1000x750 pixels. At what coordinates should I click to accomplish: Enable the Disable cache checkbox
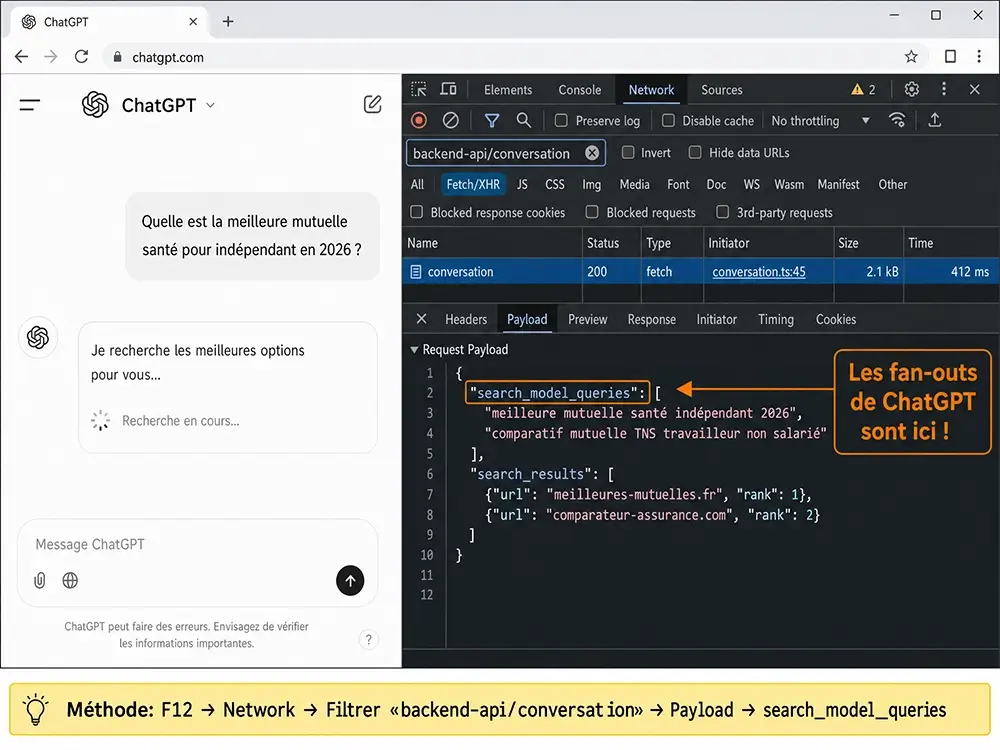pyautogui.click(x=668, y=121)
